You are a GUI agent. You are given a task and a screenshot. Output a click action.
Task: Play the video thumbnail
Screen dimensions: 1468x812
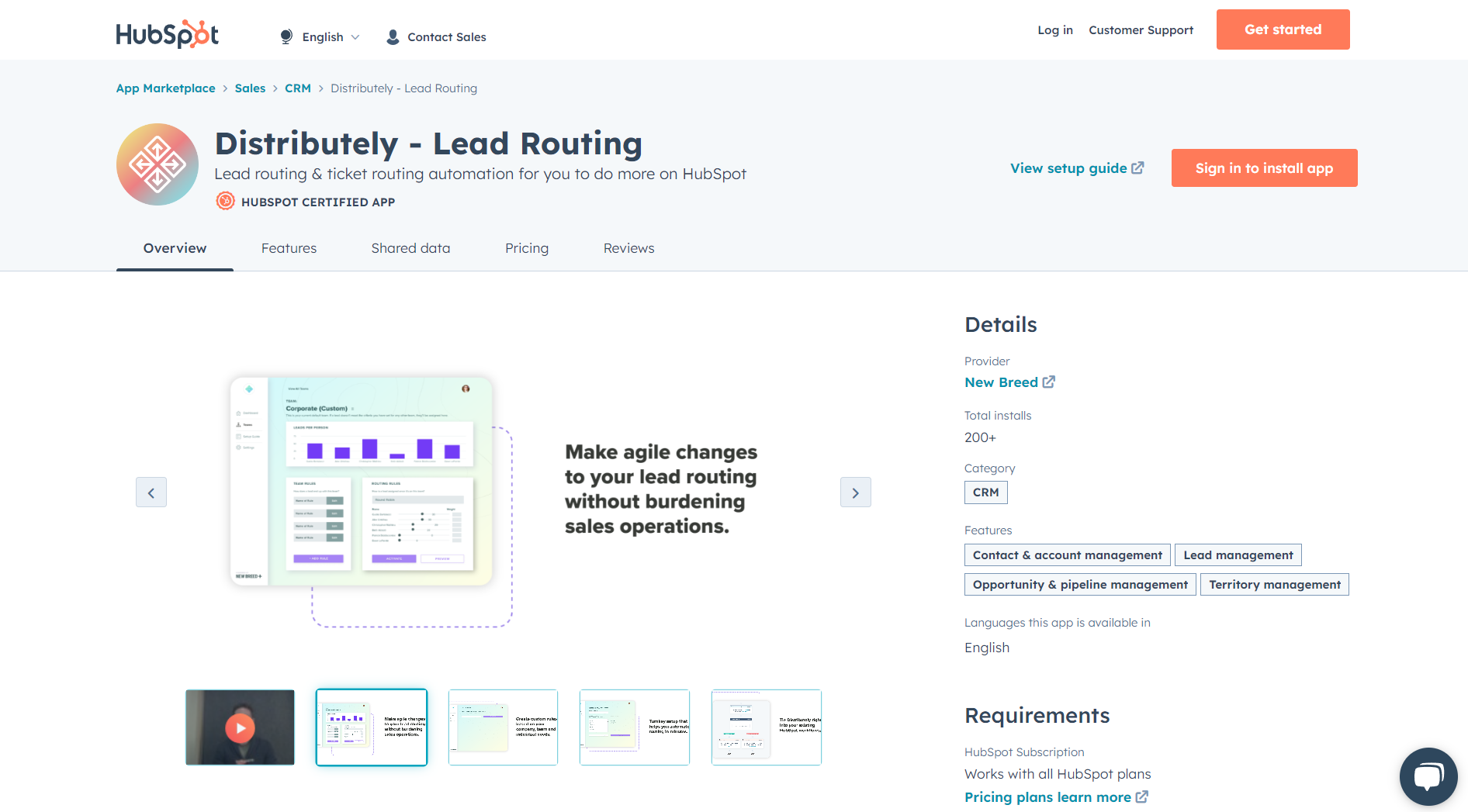(240, 727)
